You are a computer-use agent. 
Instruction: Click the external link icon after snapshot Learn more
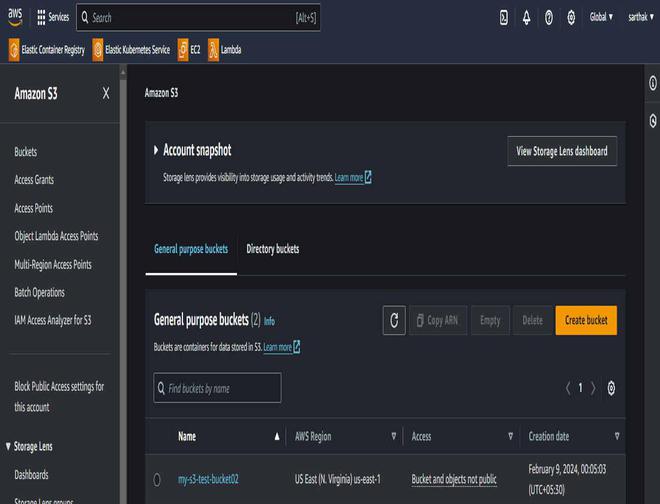[368, 177]
